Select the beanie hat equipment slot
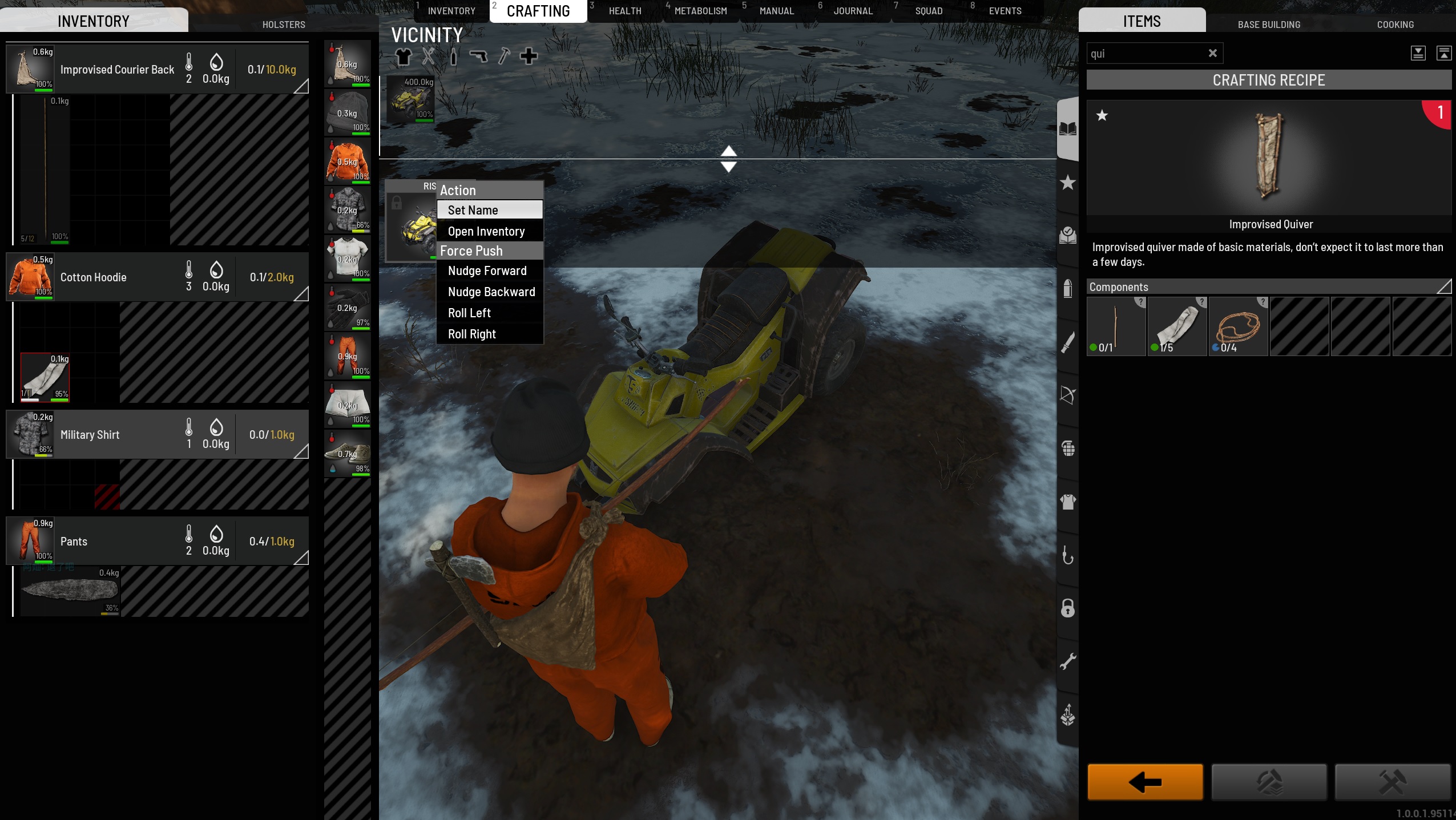This screenshot has width=1456, height=820. pyautogui.click(x=348, y=112)
